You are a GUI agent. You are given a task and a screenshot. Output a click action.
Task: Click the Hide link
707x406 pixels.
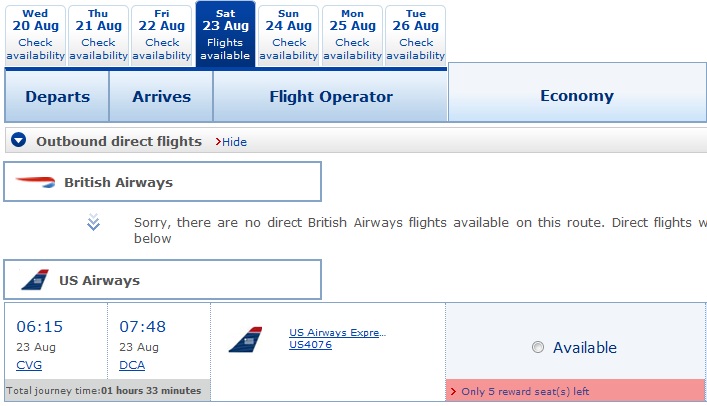pos(234,142)
